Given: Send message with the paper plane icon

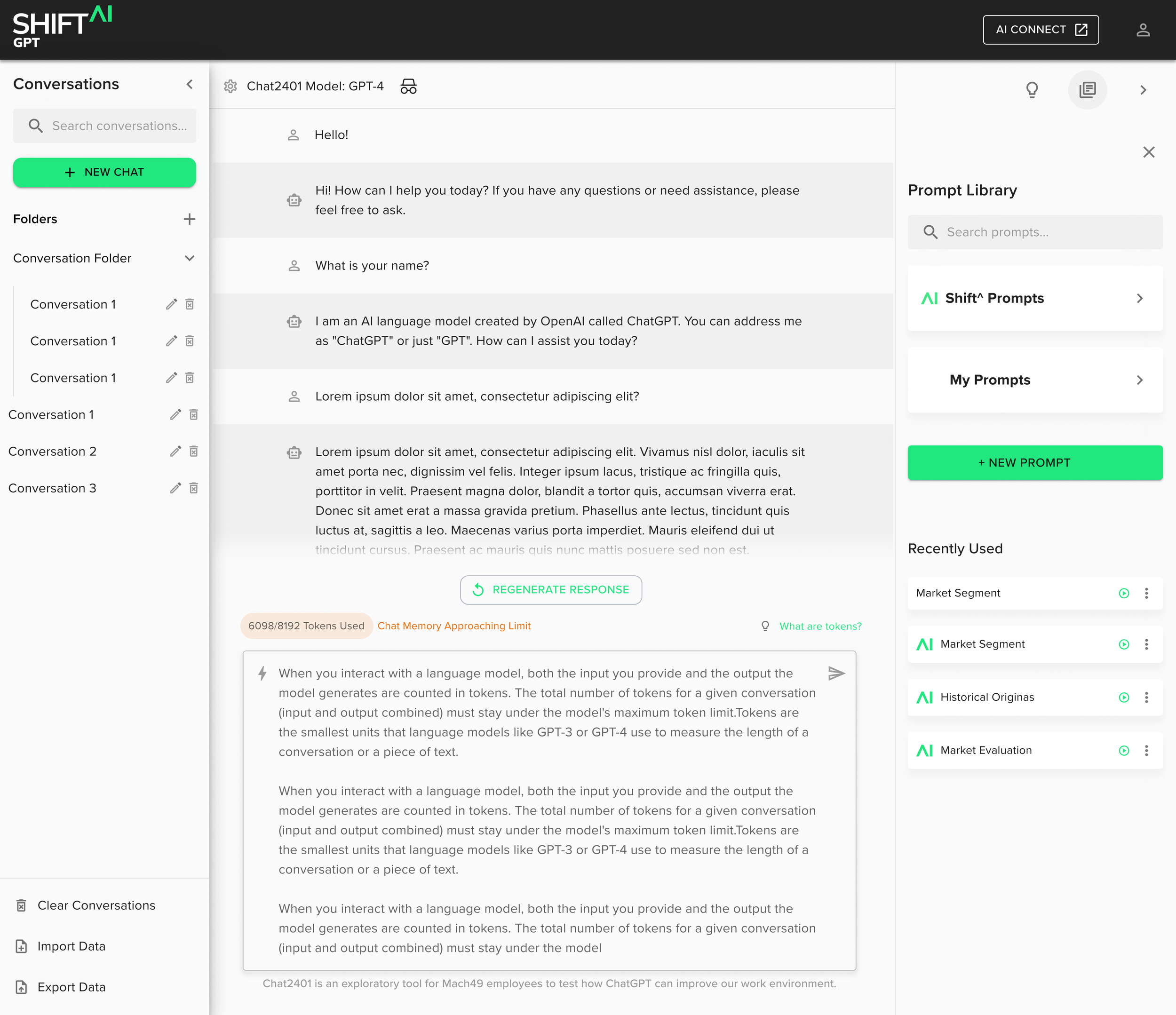Looking at the screenshot, I should pos(836,674).
